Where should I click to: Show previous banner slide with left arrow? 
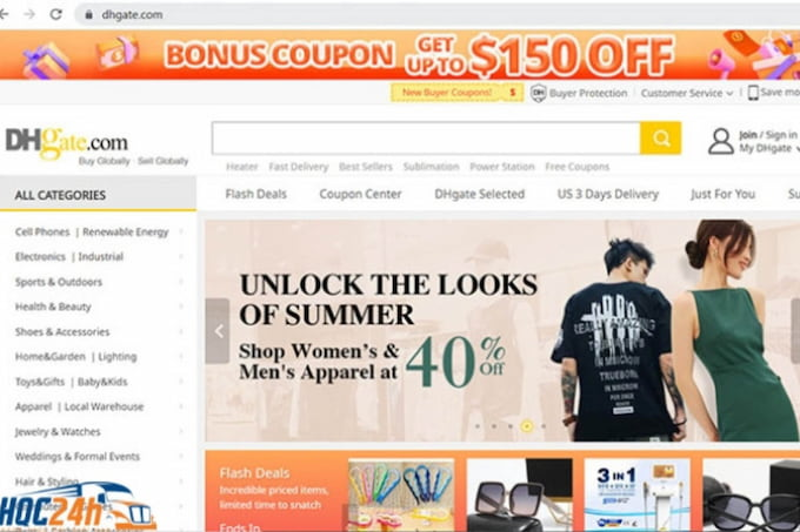(x=218, y=331)
